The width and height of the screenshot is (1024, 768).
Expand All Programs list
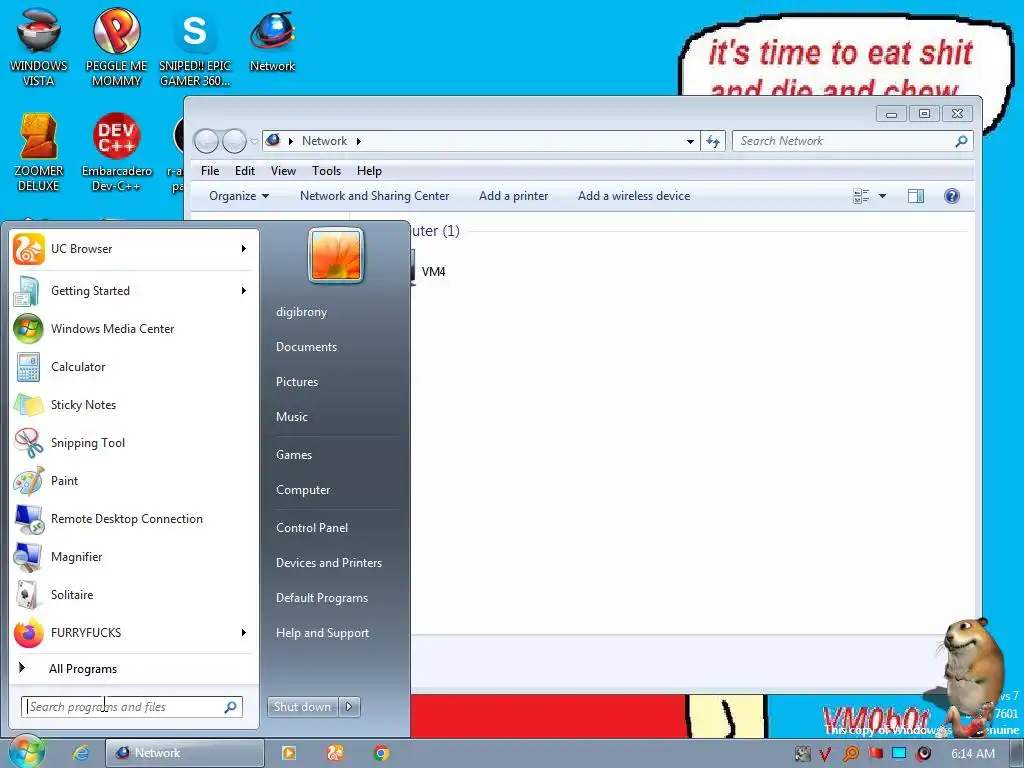(x=133, y=669)
